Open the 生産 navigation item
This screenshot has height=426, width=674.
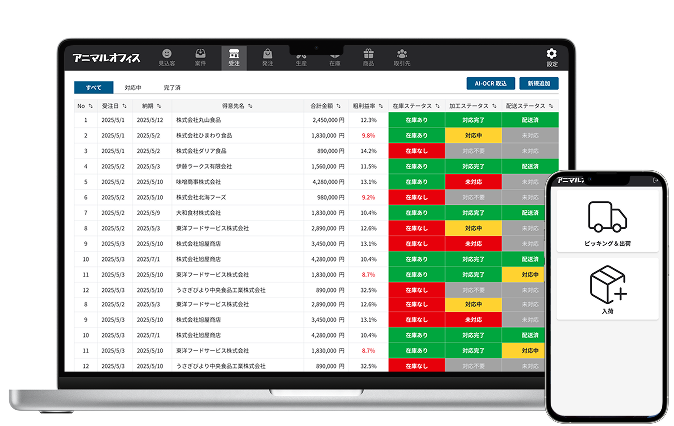[301, 61]
